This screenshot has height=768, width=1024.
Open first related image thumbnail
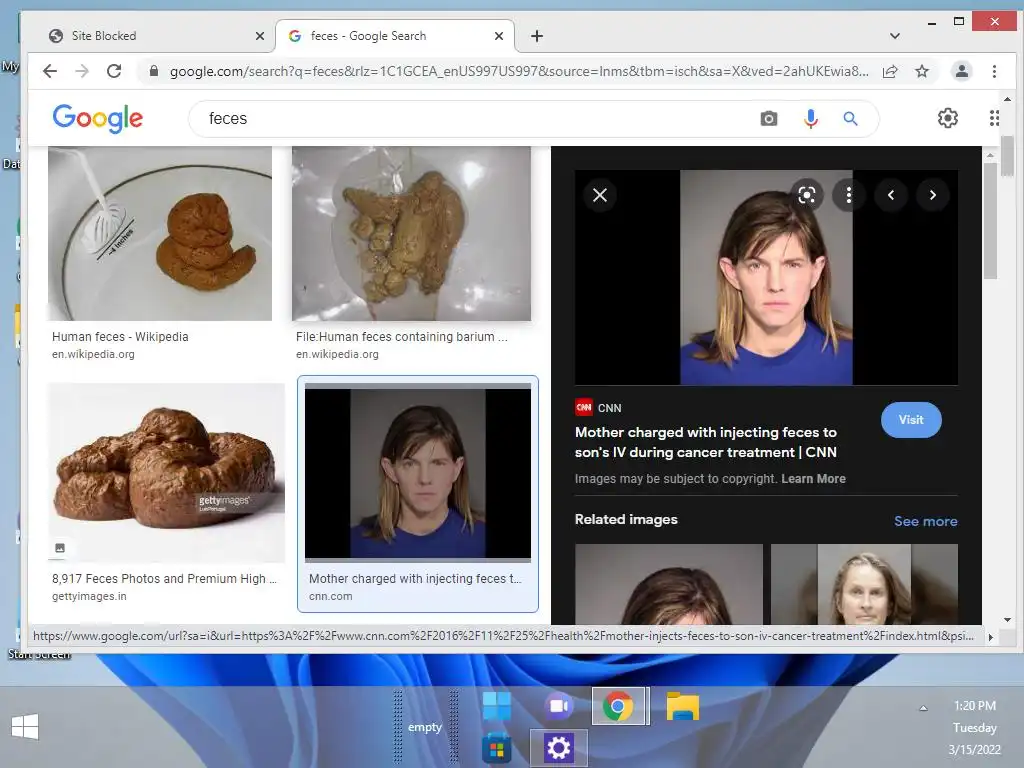coord(669,584)
